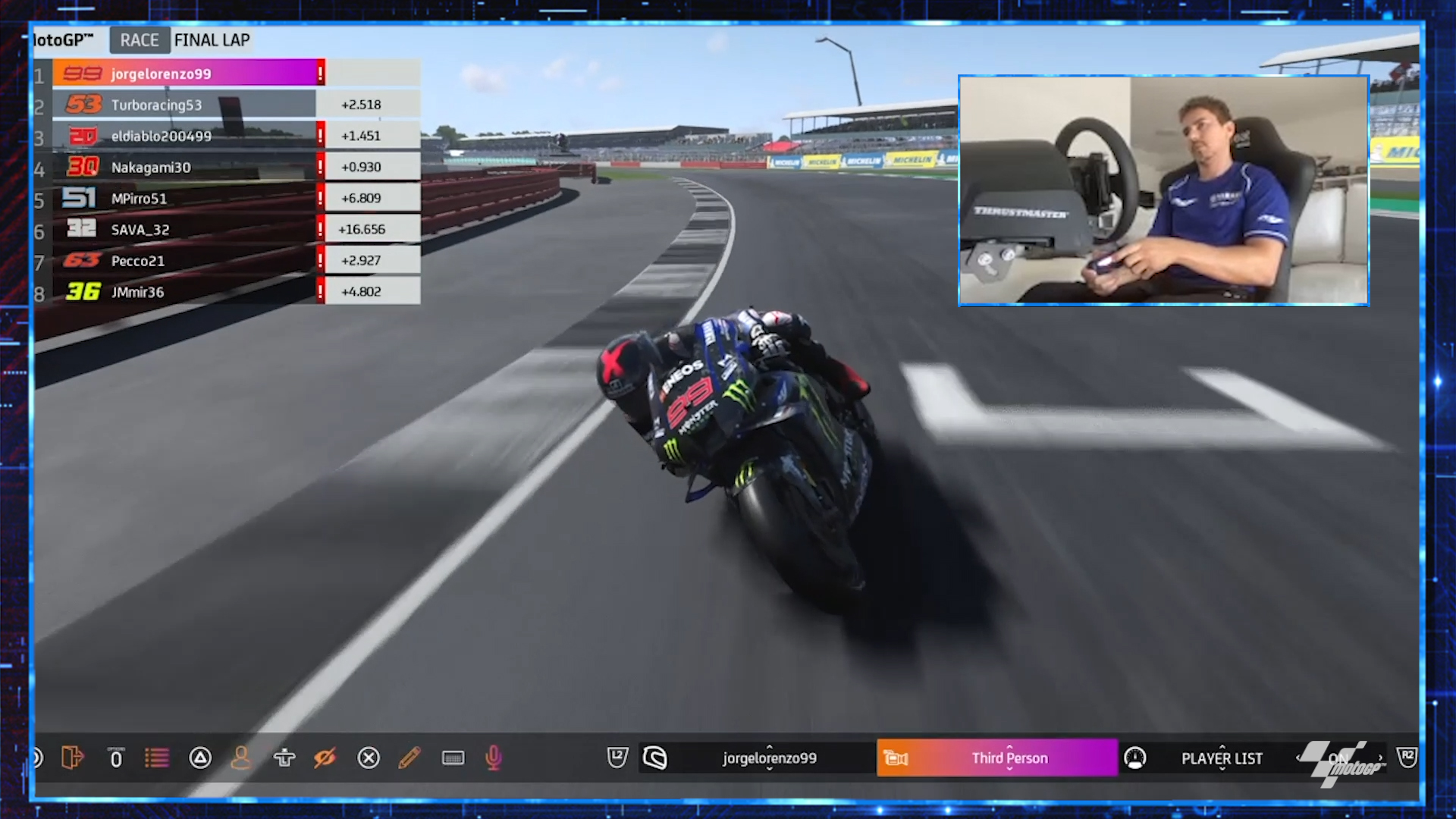
Task: Select Turboracing53 in the standings
Action: [x=157, y=105]
